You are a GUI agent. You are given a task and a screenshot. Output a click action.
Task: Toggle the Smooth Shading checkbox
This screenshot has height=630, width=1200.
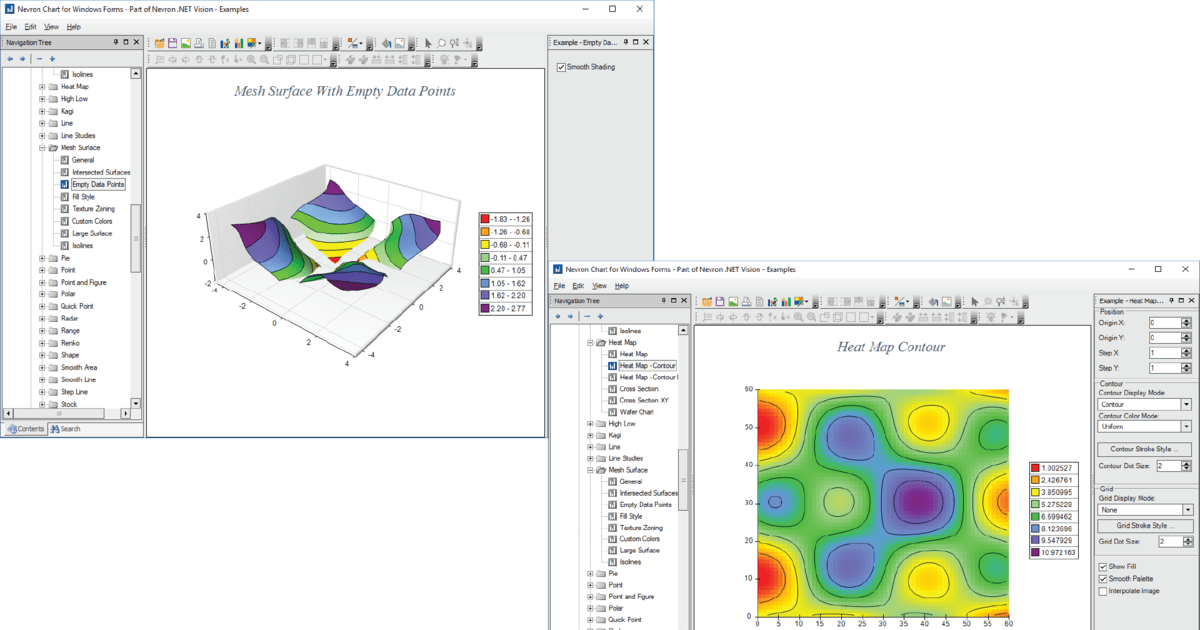pos(561,67)
